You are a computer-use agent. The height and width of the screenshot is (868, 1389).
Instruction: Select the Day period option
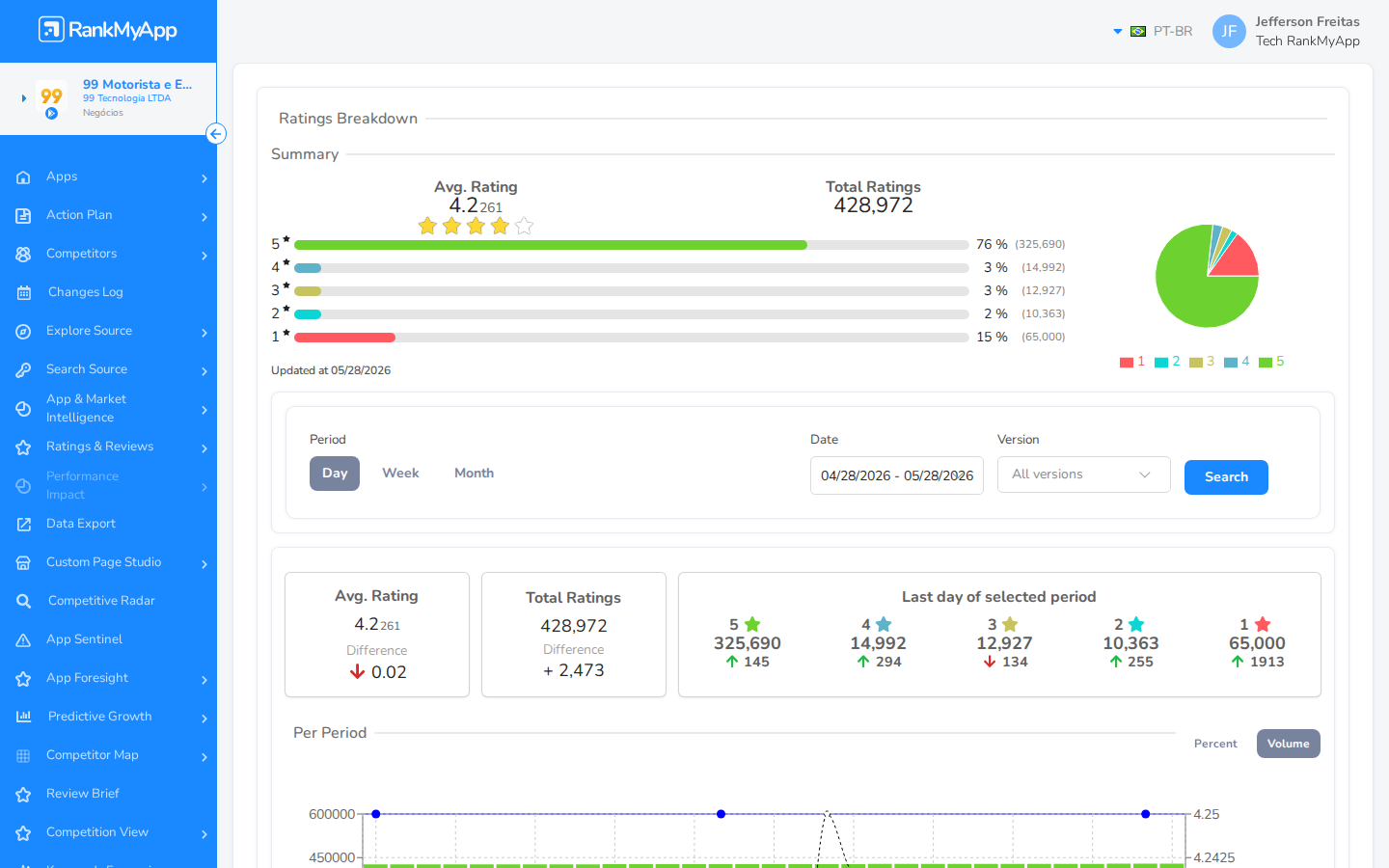click(335, 474)
